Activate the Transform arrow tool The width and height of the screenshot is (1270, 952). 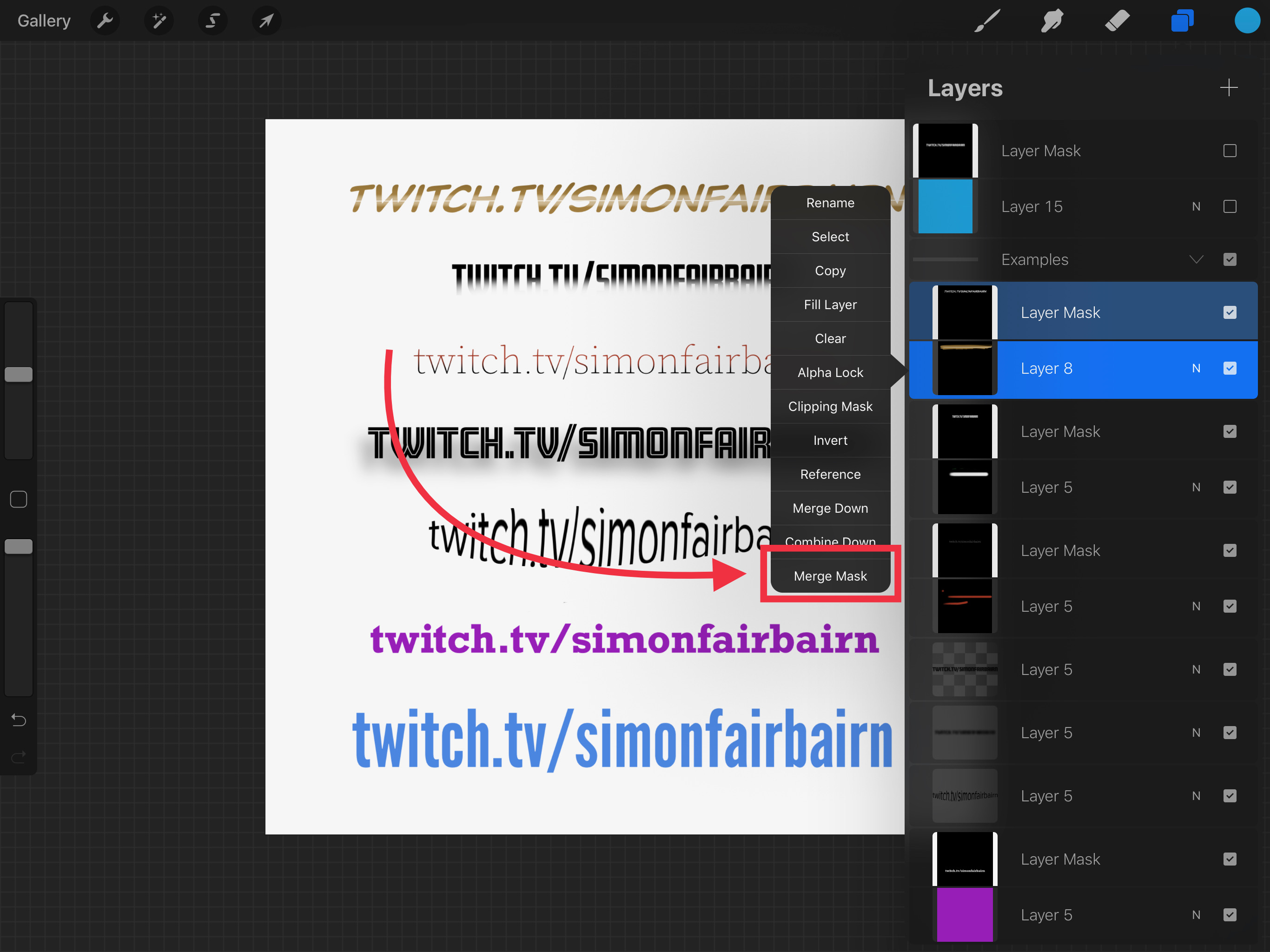point(266,21)
